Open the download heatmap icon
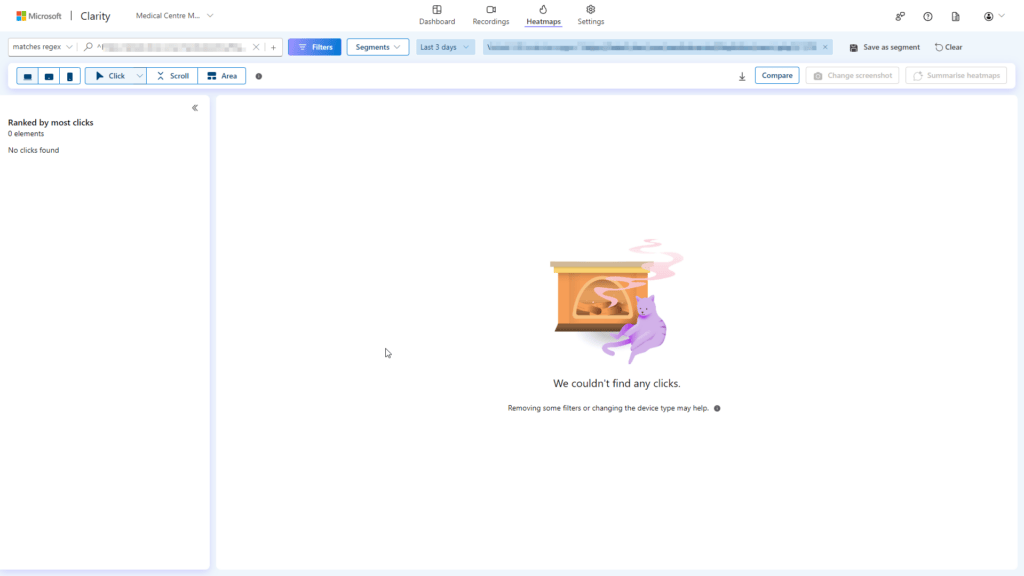 pos(741,75)
